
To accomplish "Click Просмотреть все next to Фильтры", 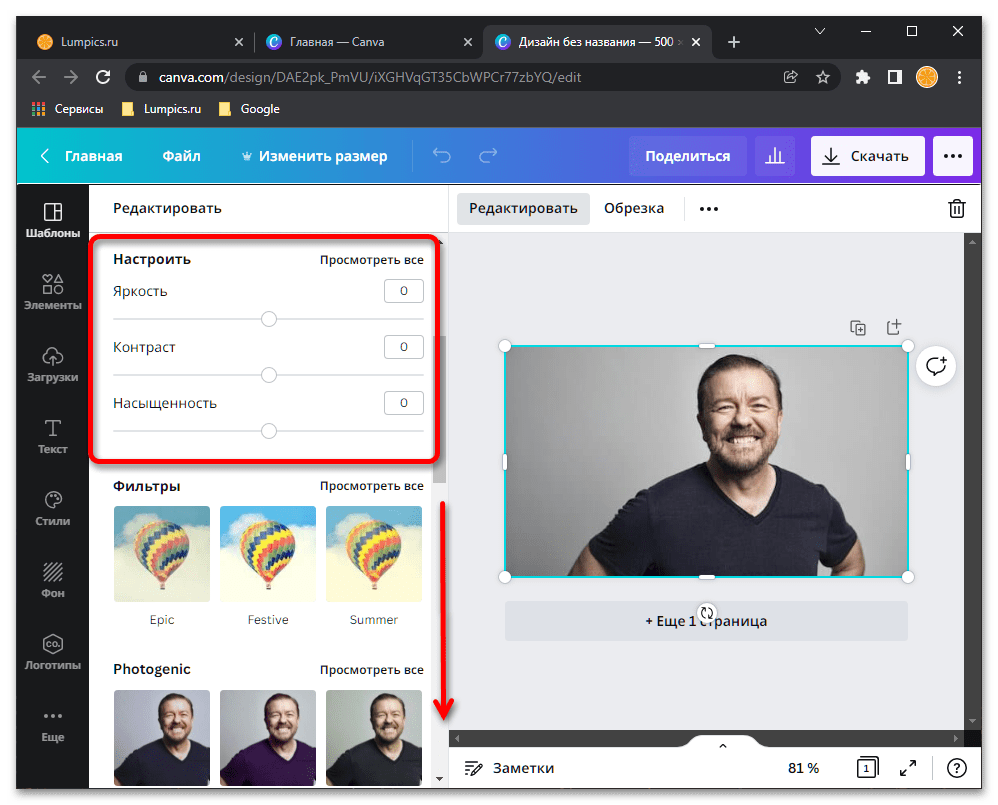I will (x=371, y=486).
